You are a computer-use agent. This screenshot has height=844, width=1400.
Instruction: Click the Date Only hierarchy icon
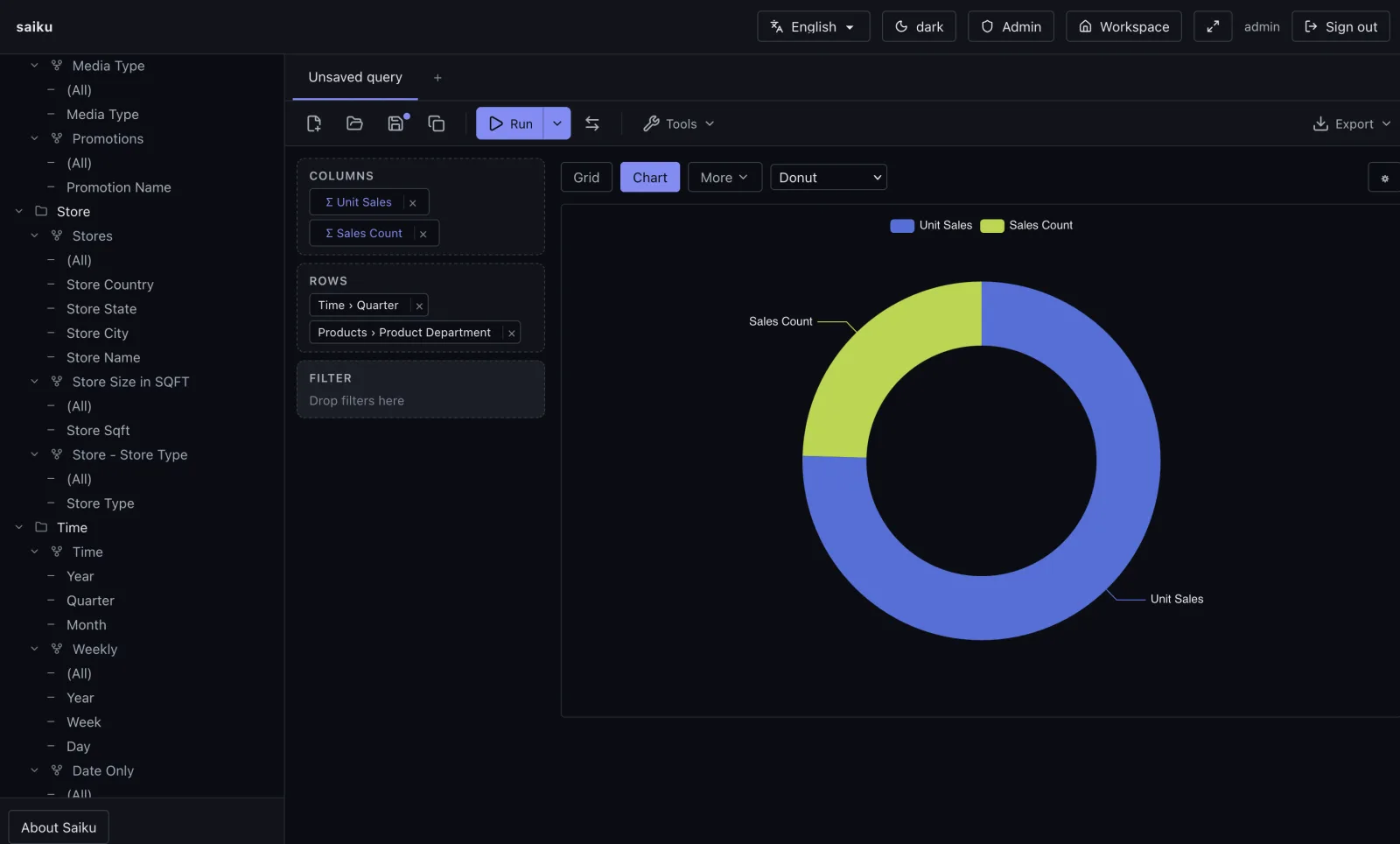coord(57,770)
